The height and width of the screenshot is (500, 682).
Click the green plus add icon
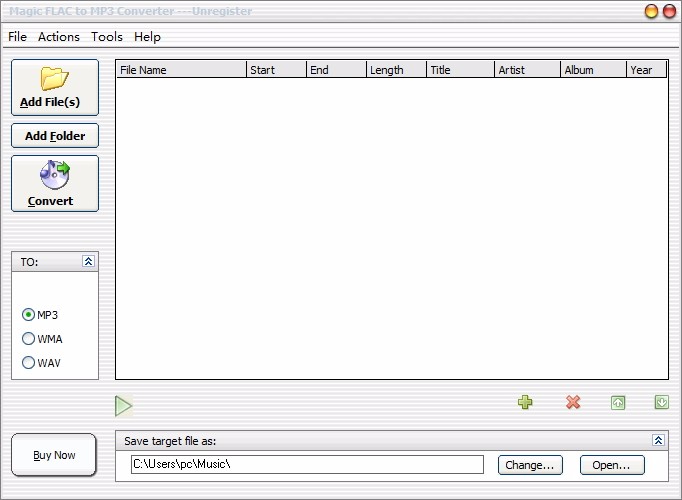(525, 402)
